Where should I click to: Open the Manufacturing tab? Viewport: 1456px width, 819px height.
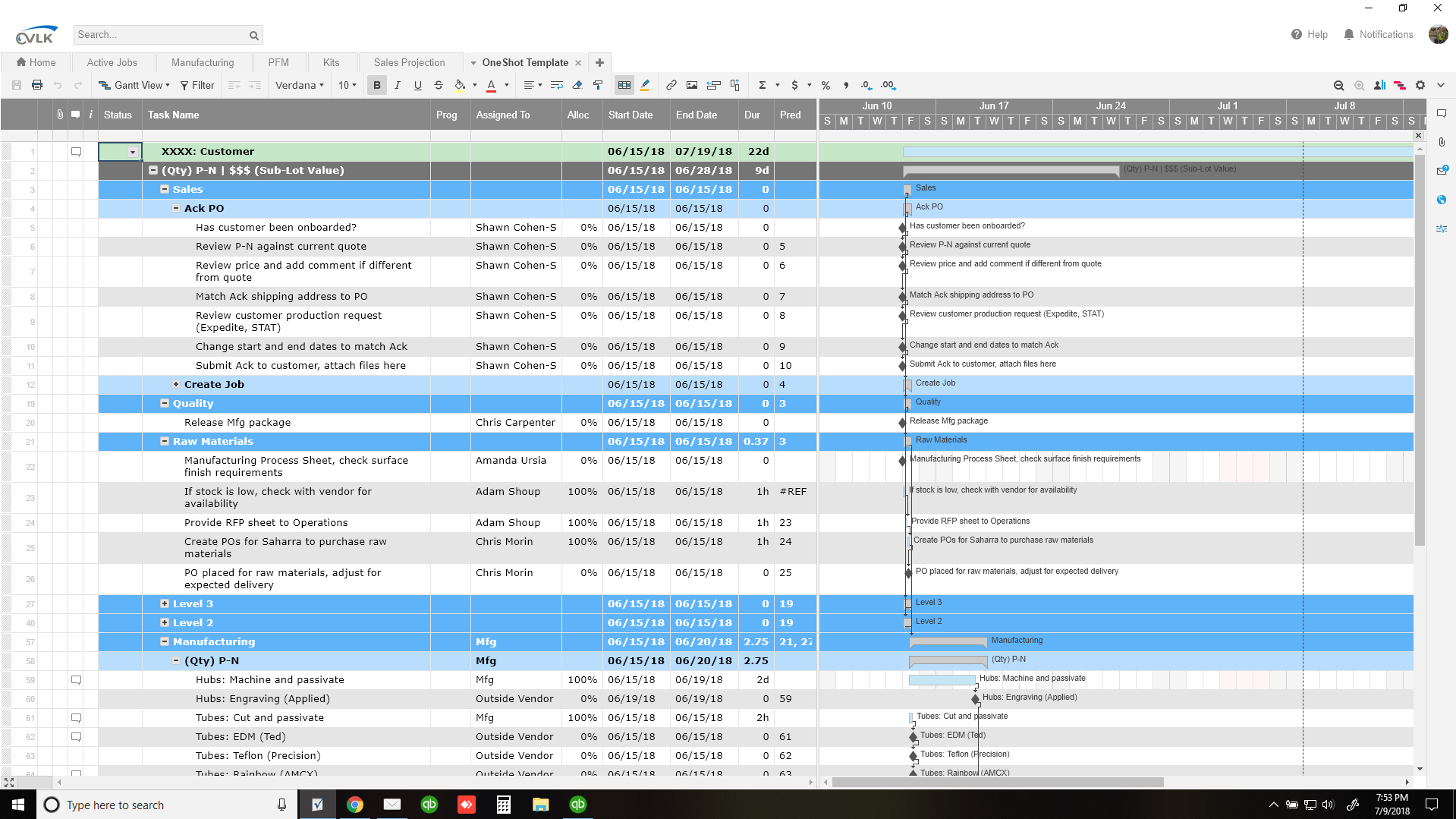[x=203, y=62]
